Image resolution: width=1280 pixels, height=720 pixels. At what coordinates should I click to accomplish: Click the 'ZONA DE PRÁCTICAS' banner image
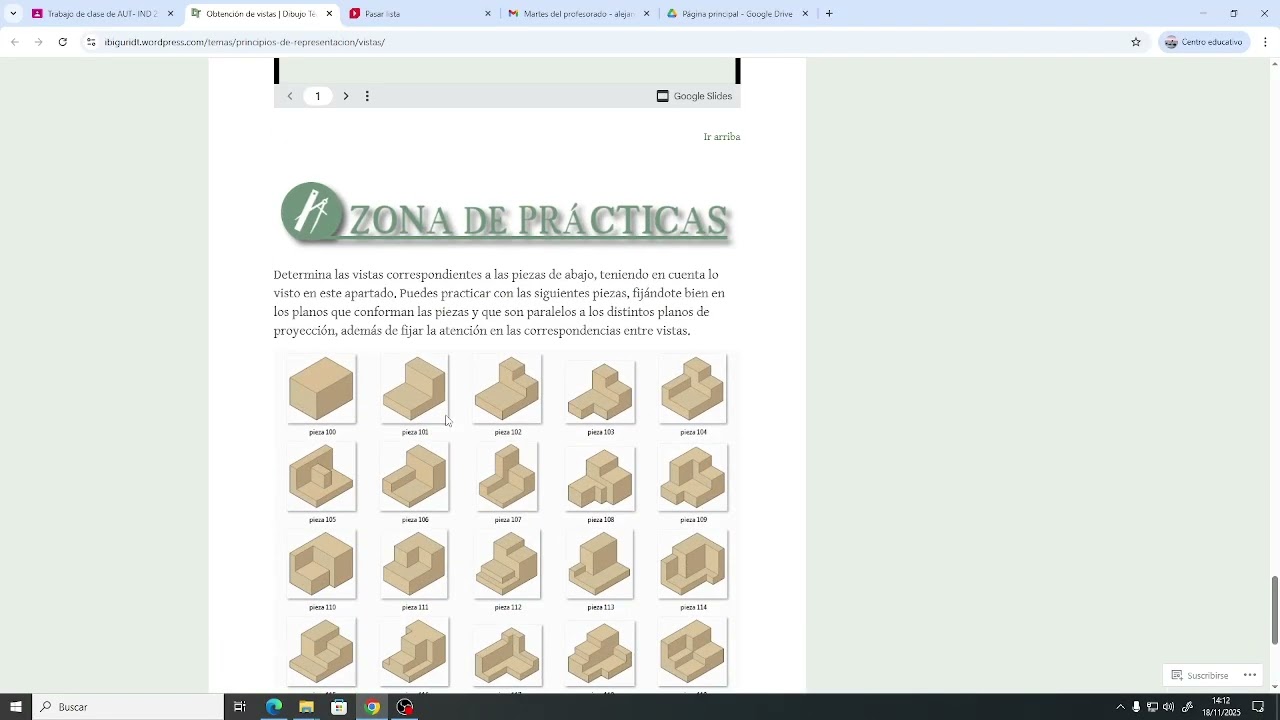click(x=507, y=214)
